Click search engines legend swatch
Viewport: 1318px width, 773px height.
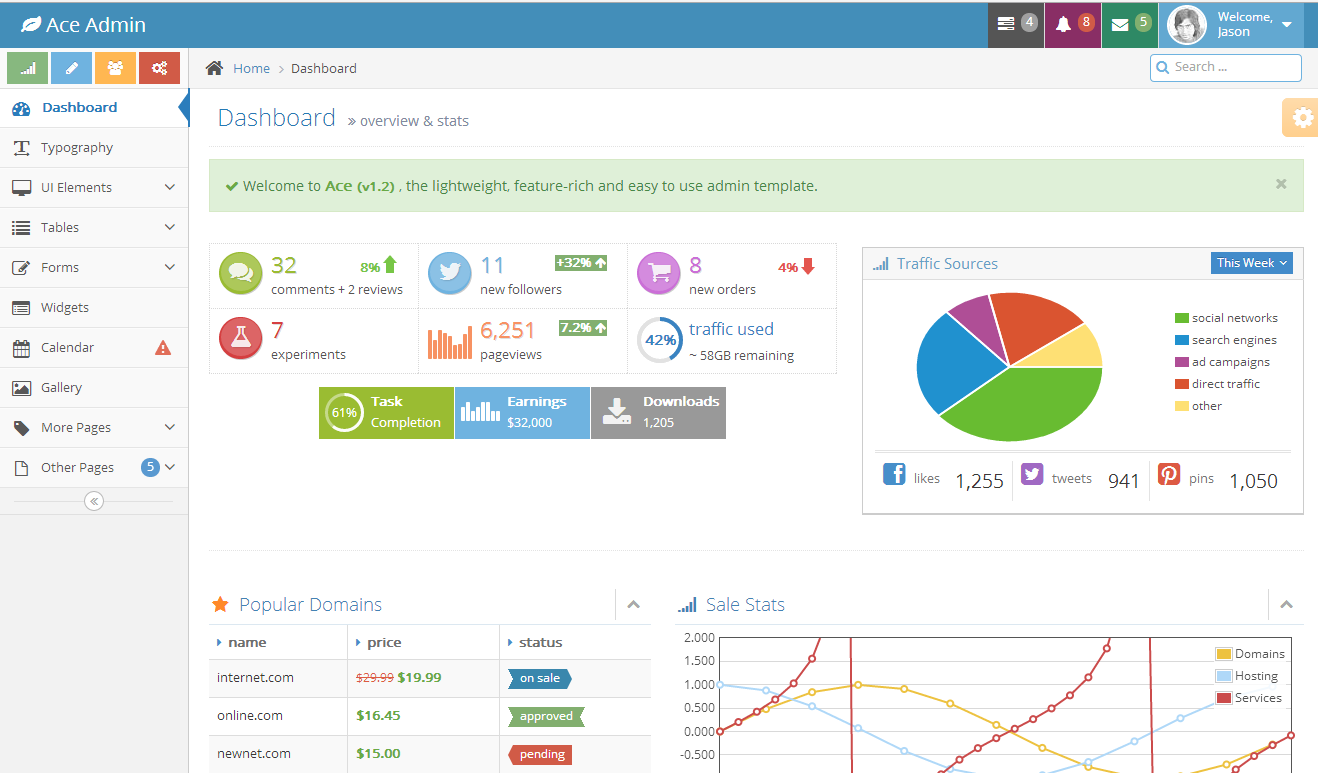point(1182,340)
